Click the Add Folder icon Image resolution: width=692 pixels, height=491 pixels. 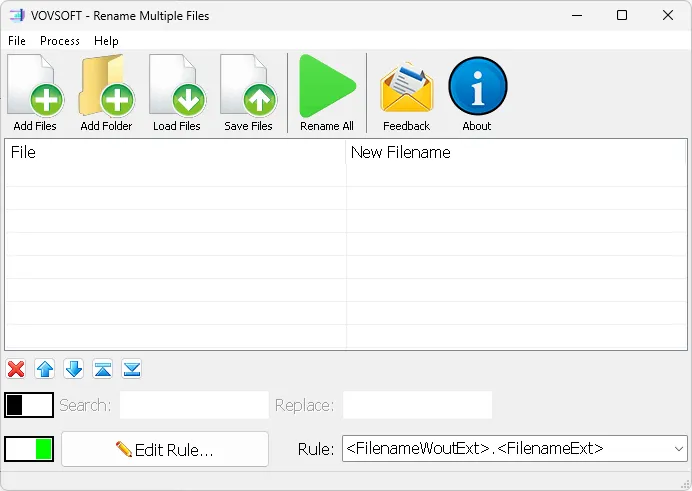106,92
